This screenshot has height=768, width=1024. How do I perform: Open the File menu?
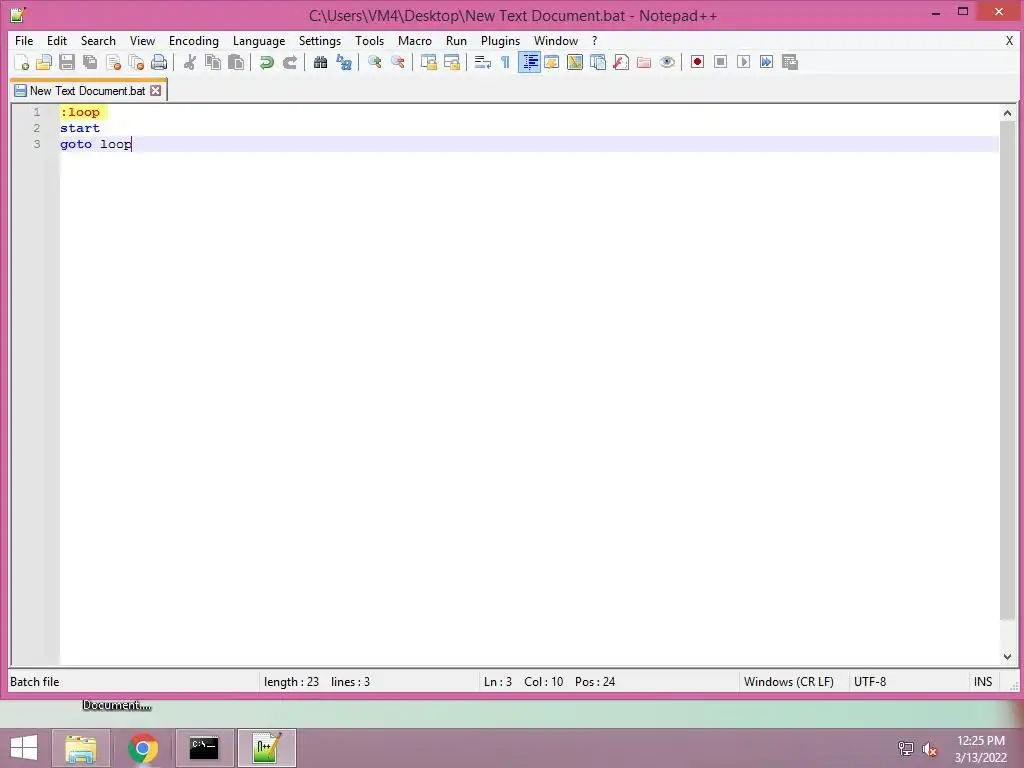pyautogui.click(x=24, y=40)
